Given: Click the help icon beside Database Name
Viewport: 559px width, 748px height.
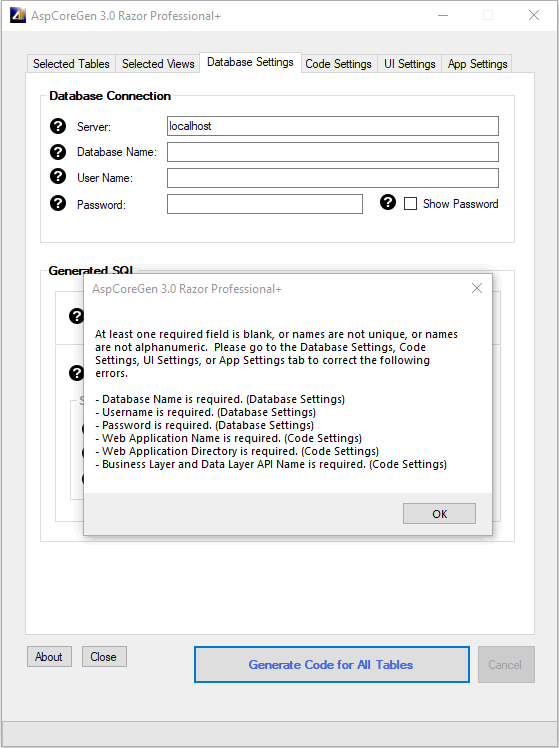Looking at the screenshot, I should pos(58,152).
